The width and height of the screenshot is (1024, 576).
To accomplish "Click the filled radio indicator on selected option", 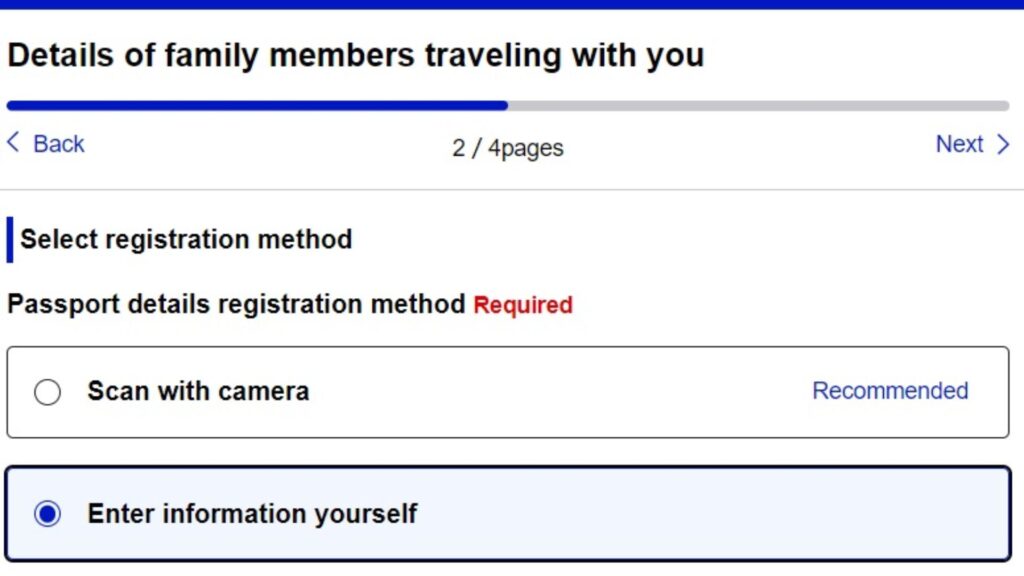I will pos(48,513).
